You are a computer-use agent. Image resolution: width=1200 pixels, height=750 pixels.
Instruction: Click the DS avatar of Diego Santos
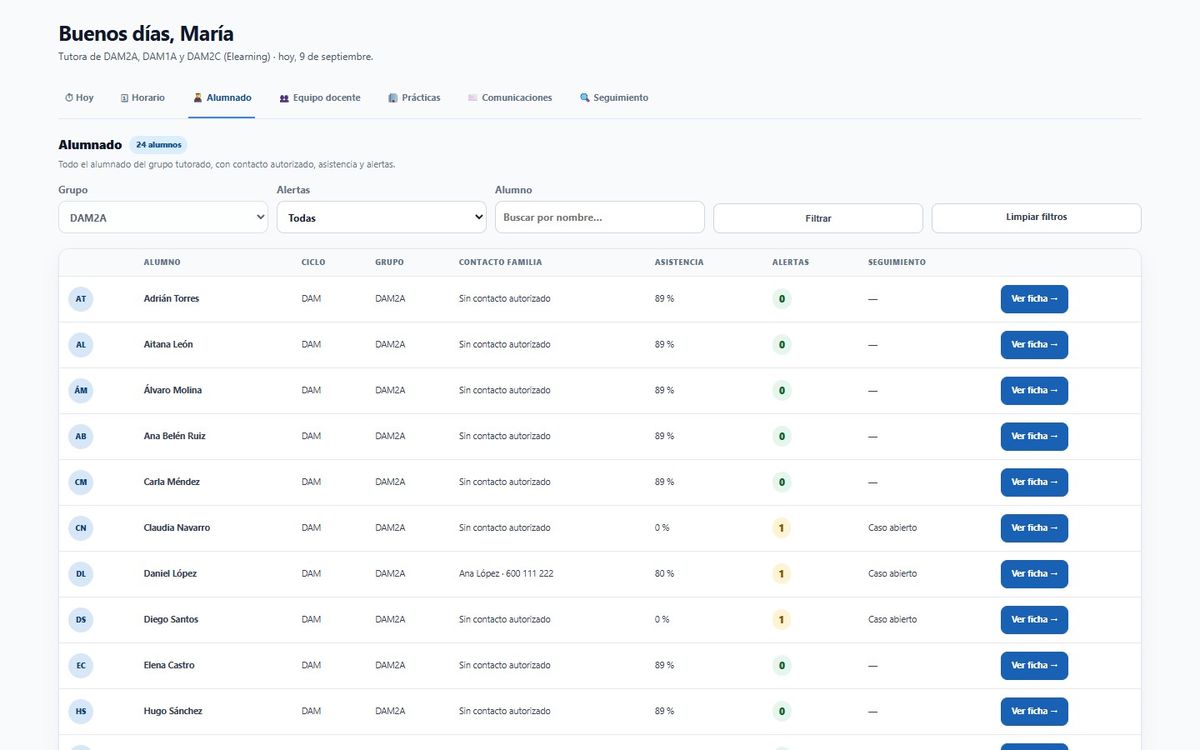click(81, 620)
